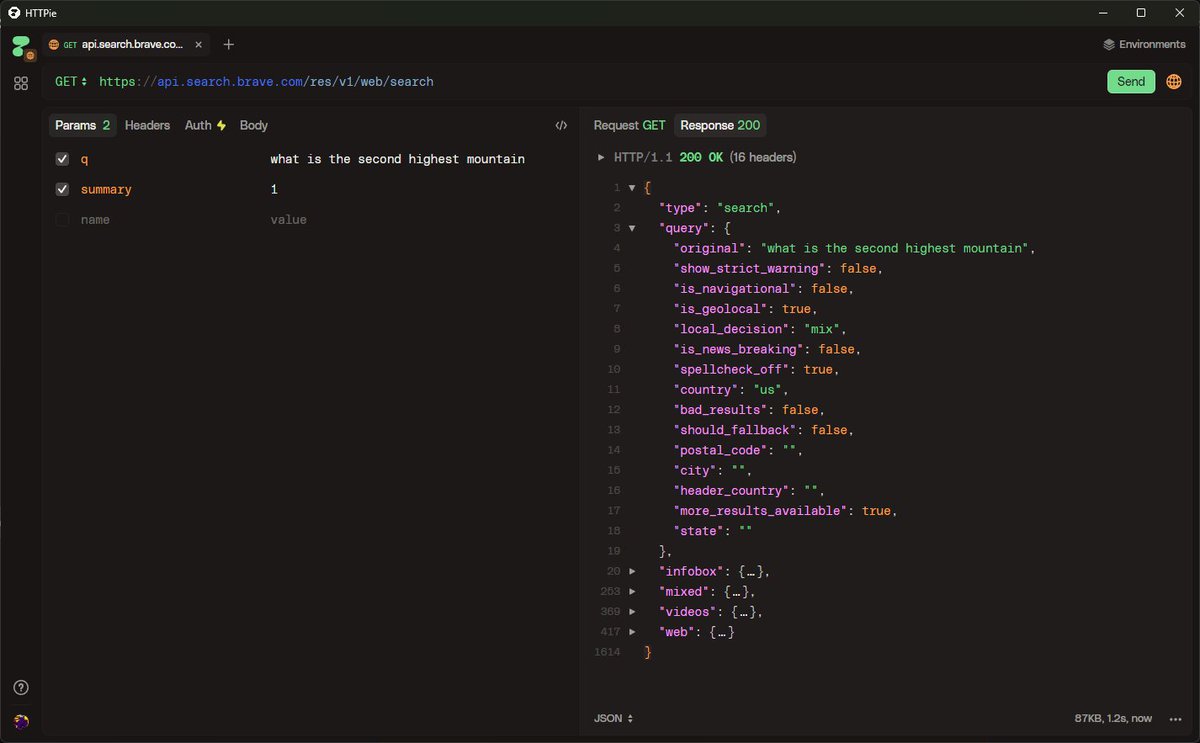This screenshot has width=1200, height=743.
Task: Edit the summary parameter value 1
Action: pyautogui.click(x=274, y=189)
